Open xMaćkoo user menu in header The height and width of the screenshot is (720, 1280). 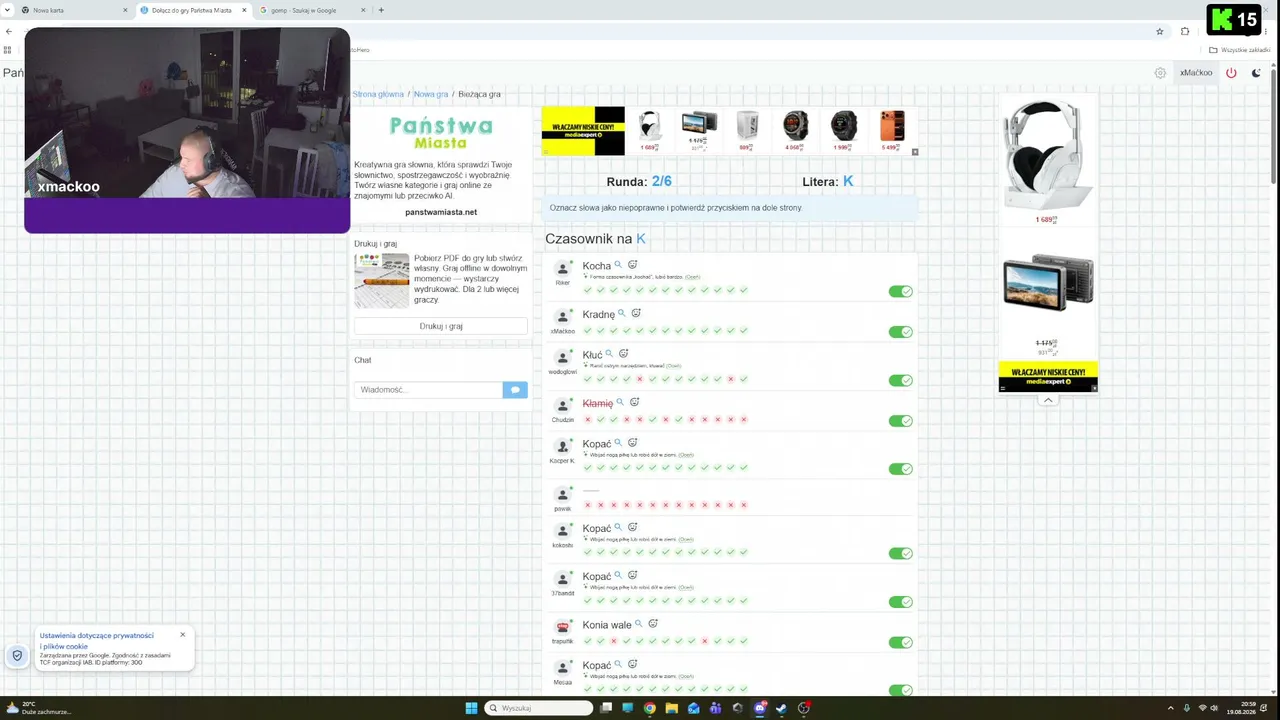click(1196, 73)
